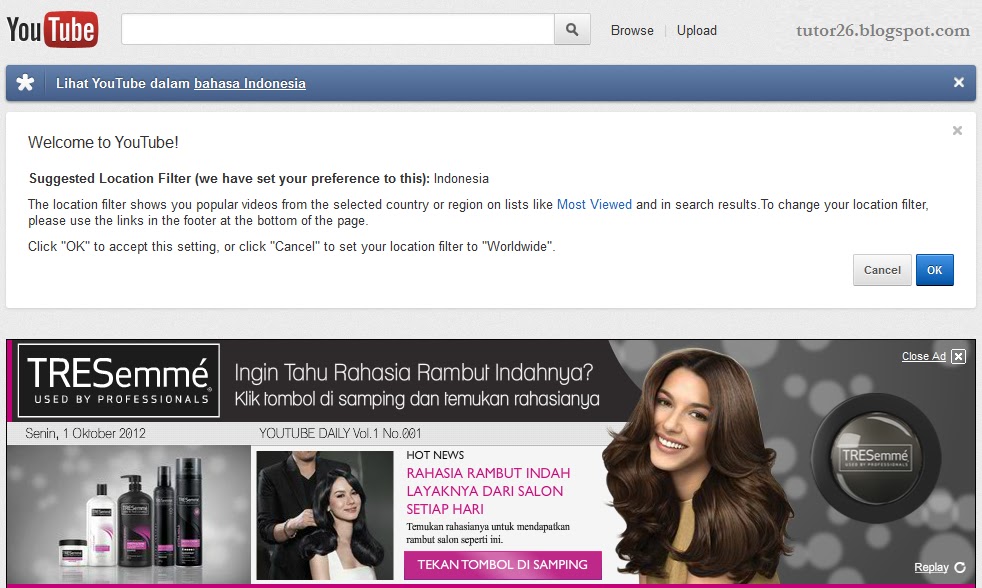Click the YouTube logo
This screenshot has width=982, height=588.
(x=52, y=29)
